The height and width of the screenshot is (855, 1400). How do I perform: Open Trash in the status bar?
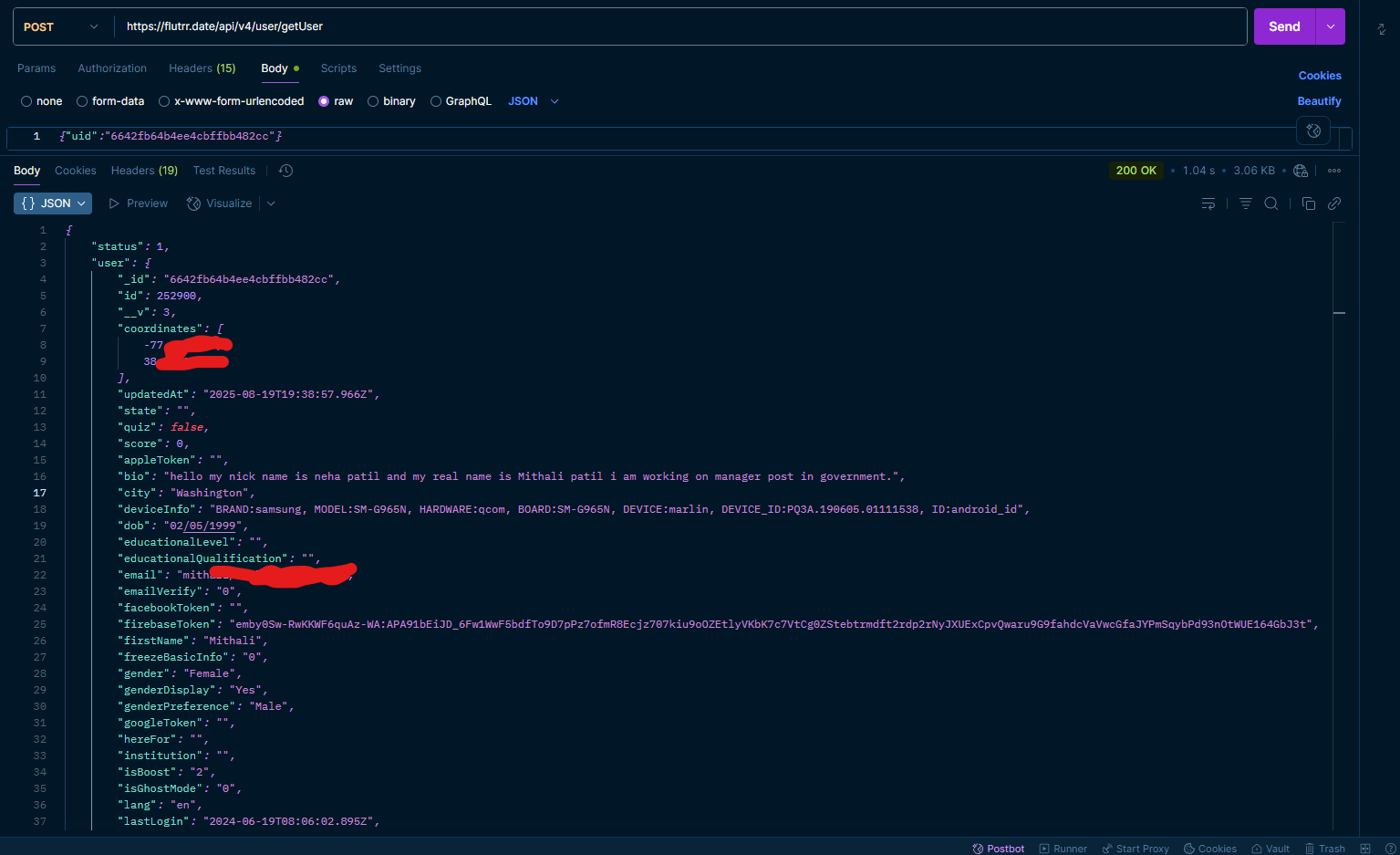1325,849
